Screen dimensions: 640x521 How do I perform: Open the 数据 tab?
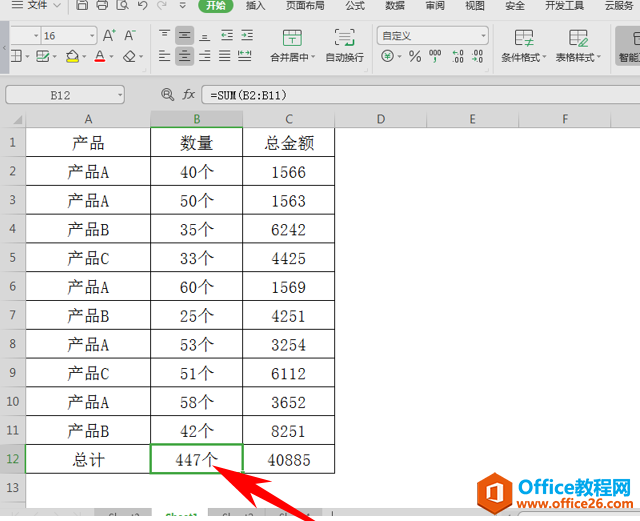click(x=395, y=5)
